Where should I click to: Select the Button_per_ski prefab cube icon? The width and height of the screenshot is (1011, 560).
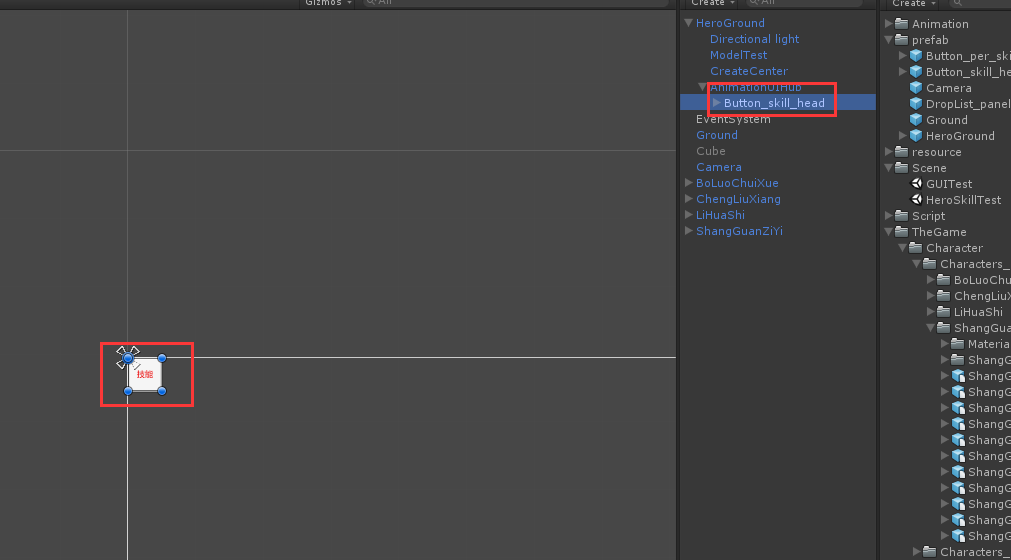coord(916,56)
